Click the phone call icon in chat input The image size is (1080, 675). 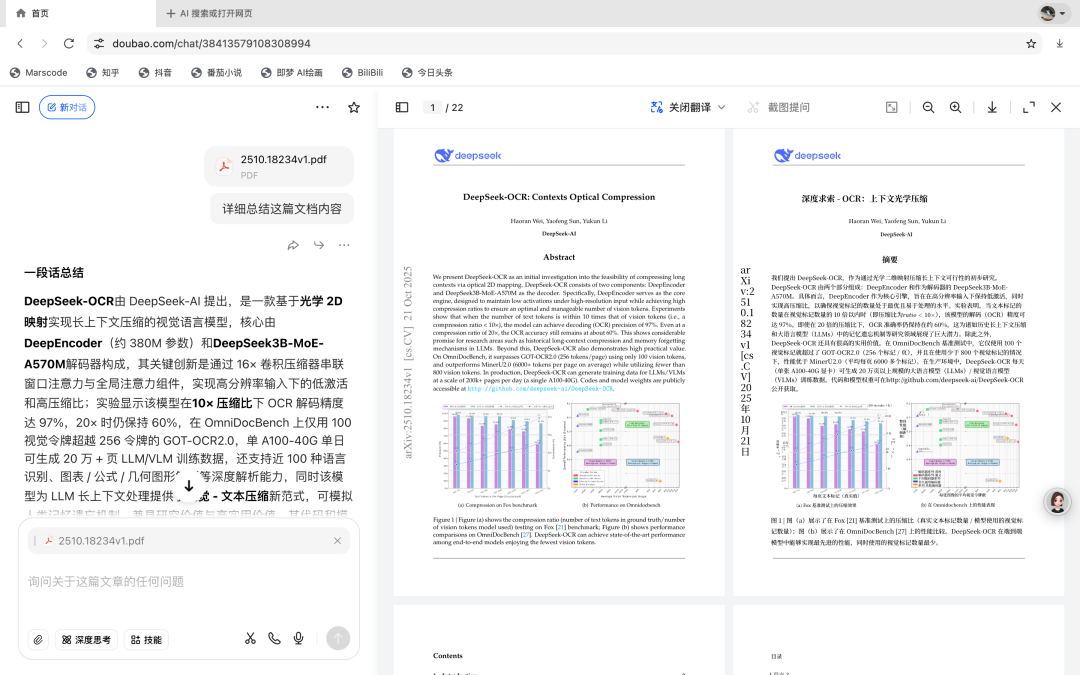pos(273,638)
